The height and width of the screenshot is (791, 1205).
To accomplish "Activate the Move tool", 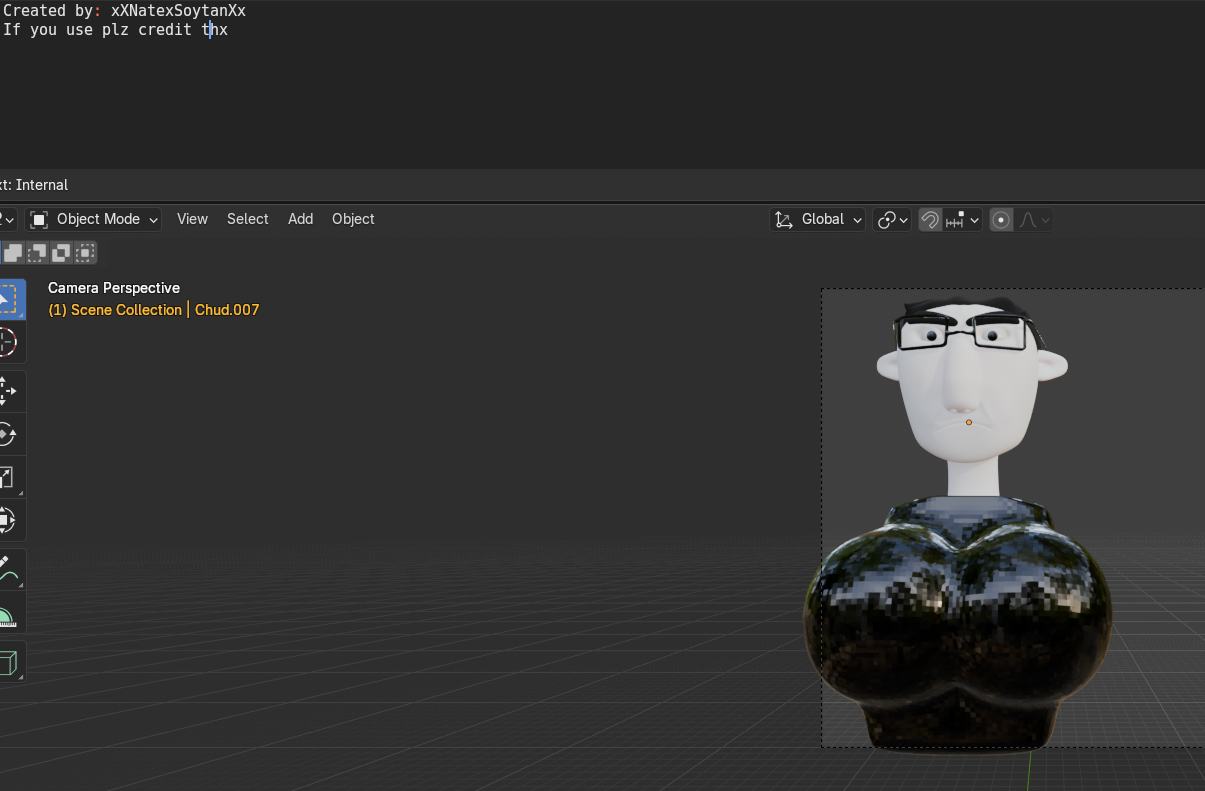I will (8, 390).
